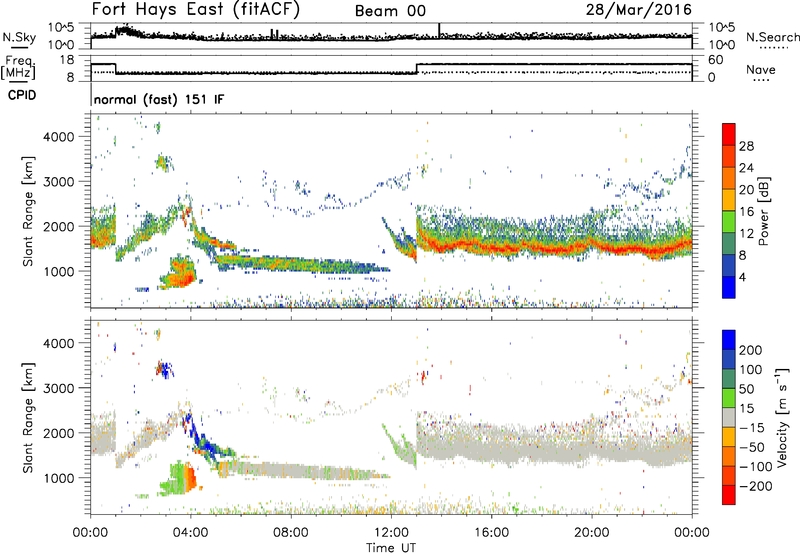Click the "4000" tick on power panel
Viewport: 800px width, 554px height.
(58, 137)
